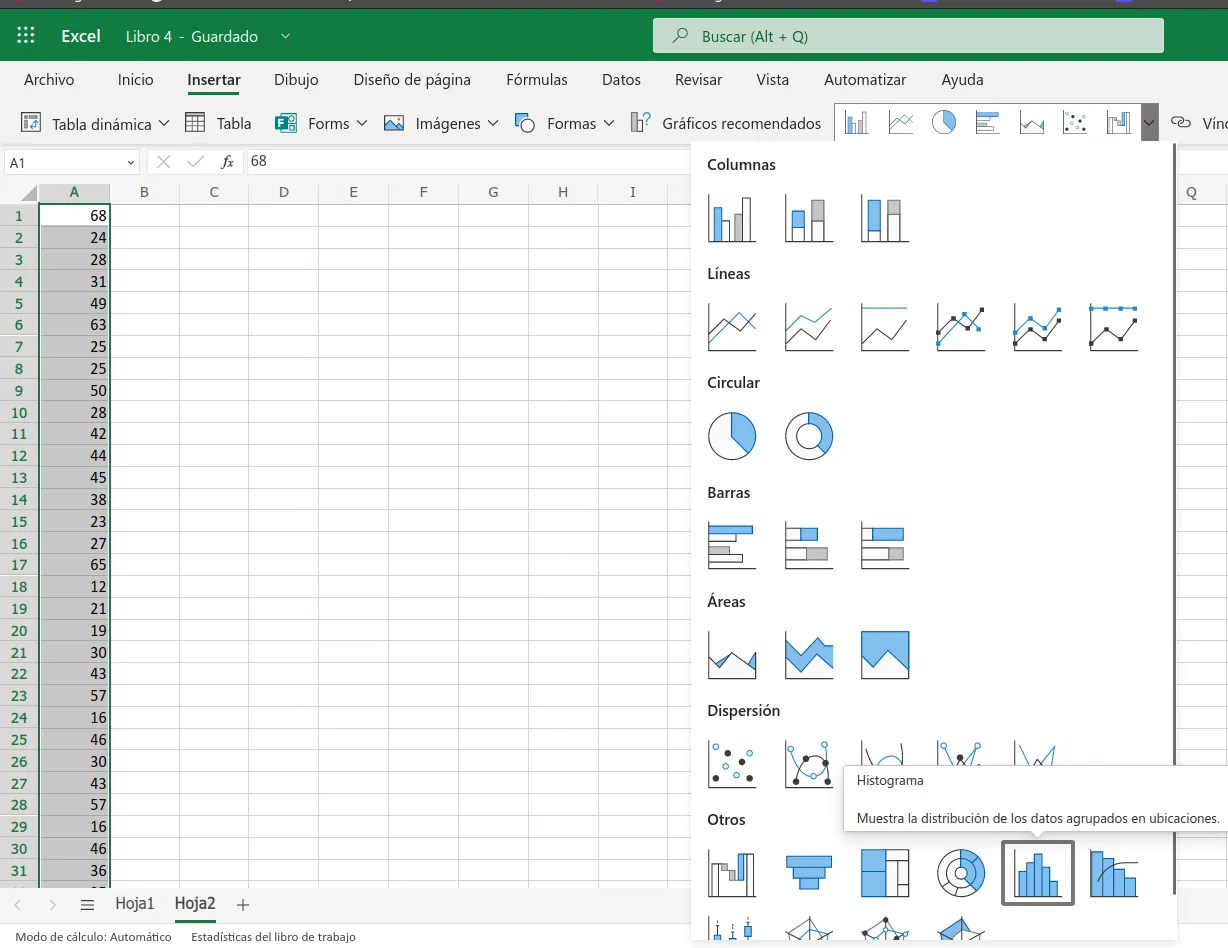Add a basic area chart

[x=732, y=655]
